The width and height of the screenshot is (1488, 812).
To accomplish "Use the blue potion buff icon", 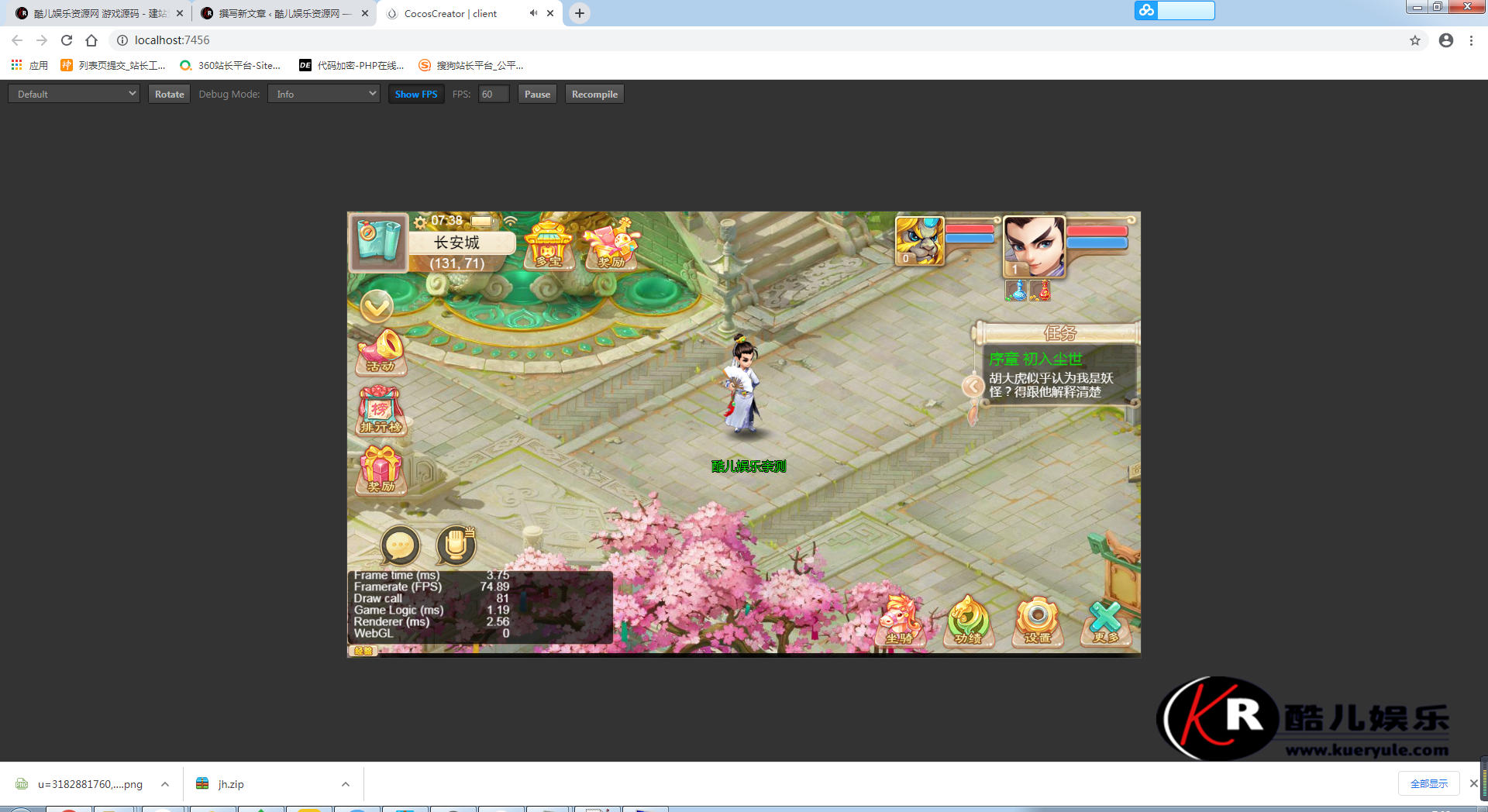I will [1016, 291].
